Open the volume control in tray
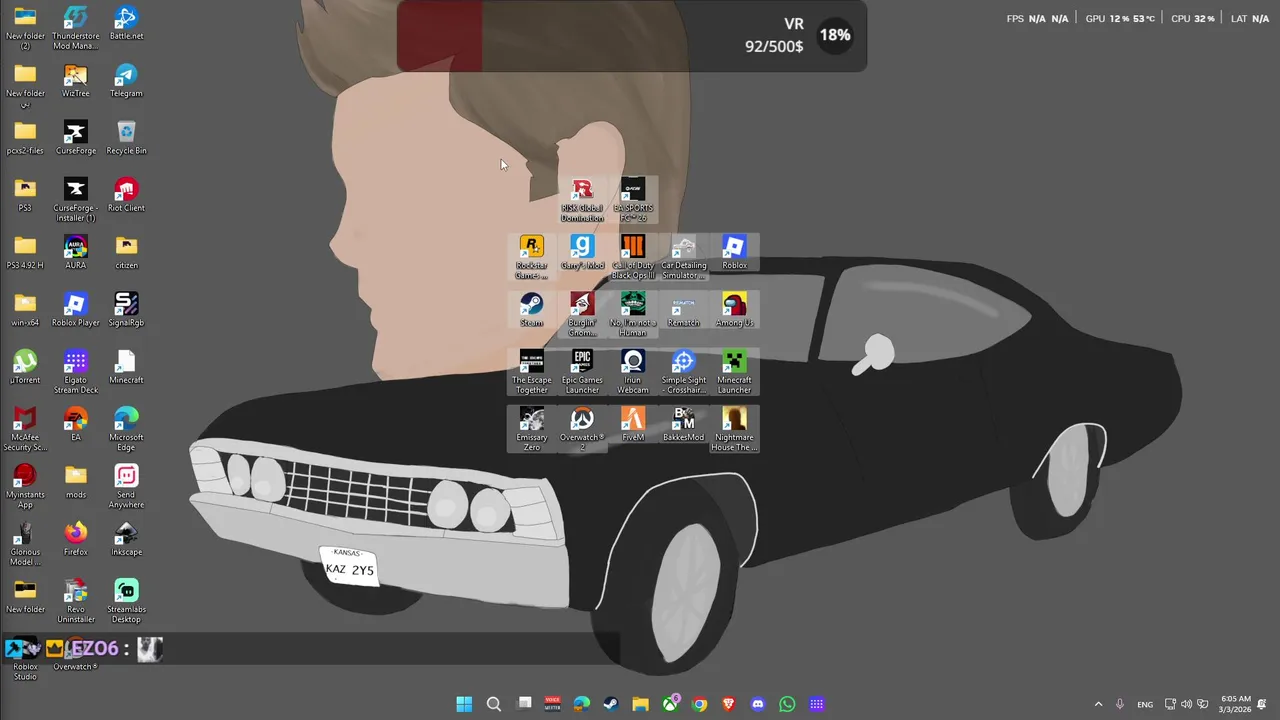The height and width of the screenshot is (720, 1280). click(1186, 704)
